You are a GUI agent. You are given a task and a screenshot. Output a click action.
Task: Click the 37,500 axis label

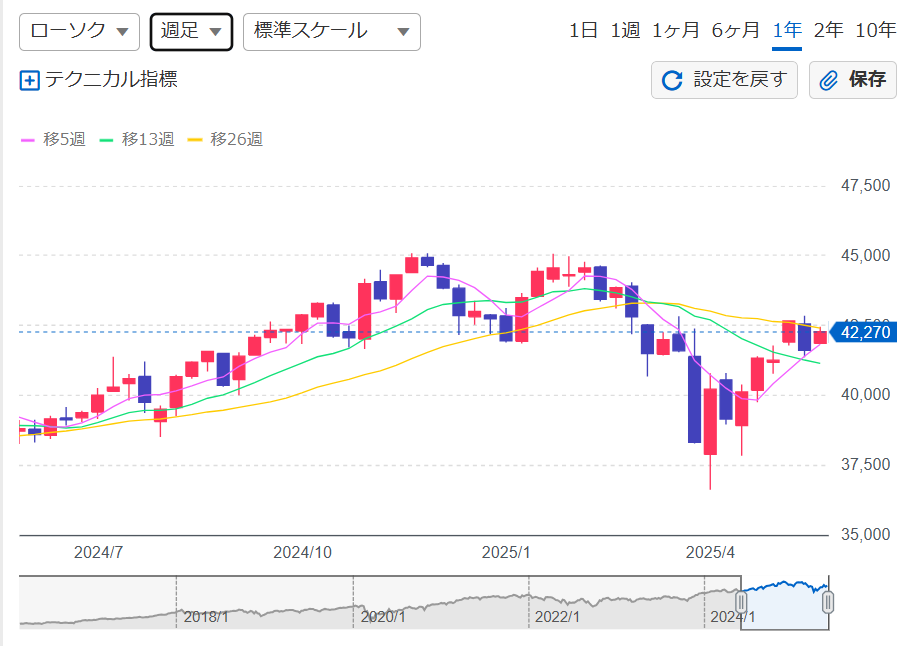coord(866,464)
